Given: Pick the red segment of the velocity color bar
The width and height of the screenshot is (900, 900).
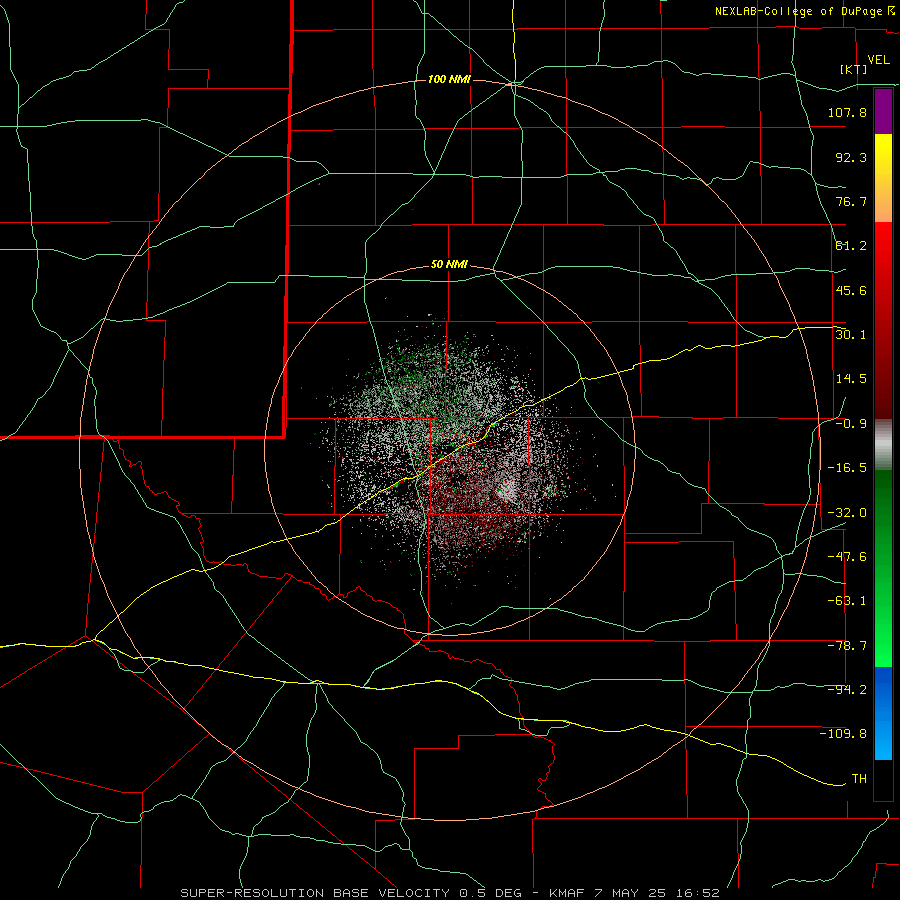Looking at the screenshot, I should click(x=883, y=320).
